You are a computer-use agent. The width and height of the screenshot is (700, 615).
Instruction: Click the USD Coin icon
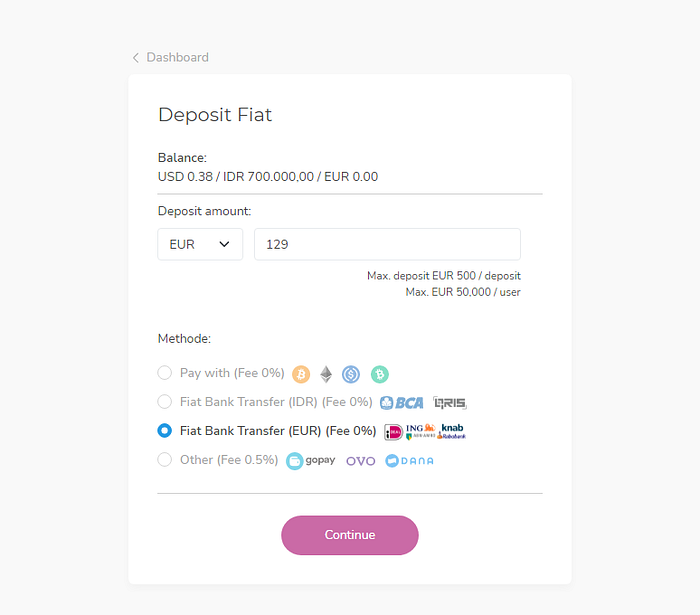(x=351, y=374)
